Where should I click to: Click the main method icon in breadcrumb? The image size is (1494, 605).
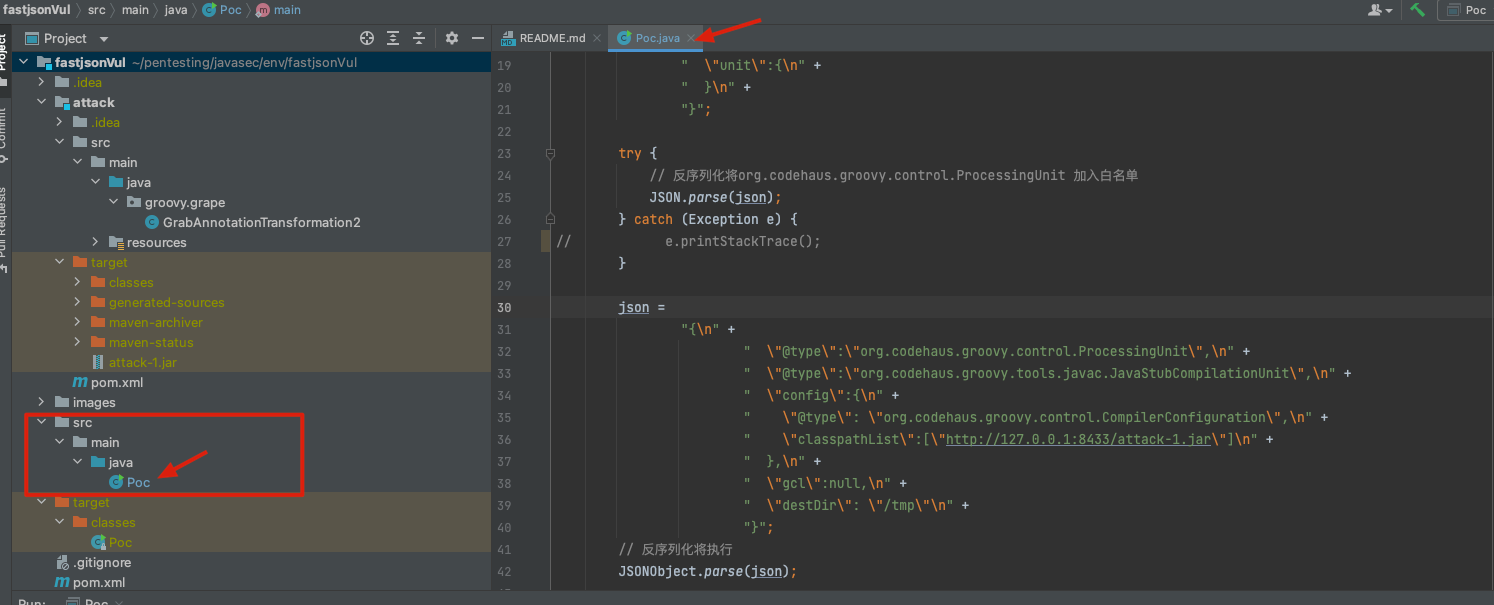pyautogui.click(x=262, y=10)
